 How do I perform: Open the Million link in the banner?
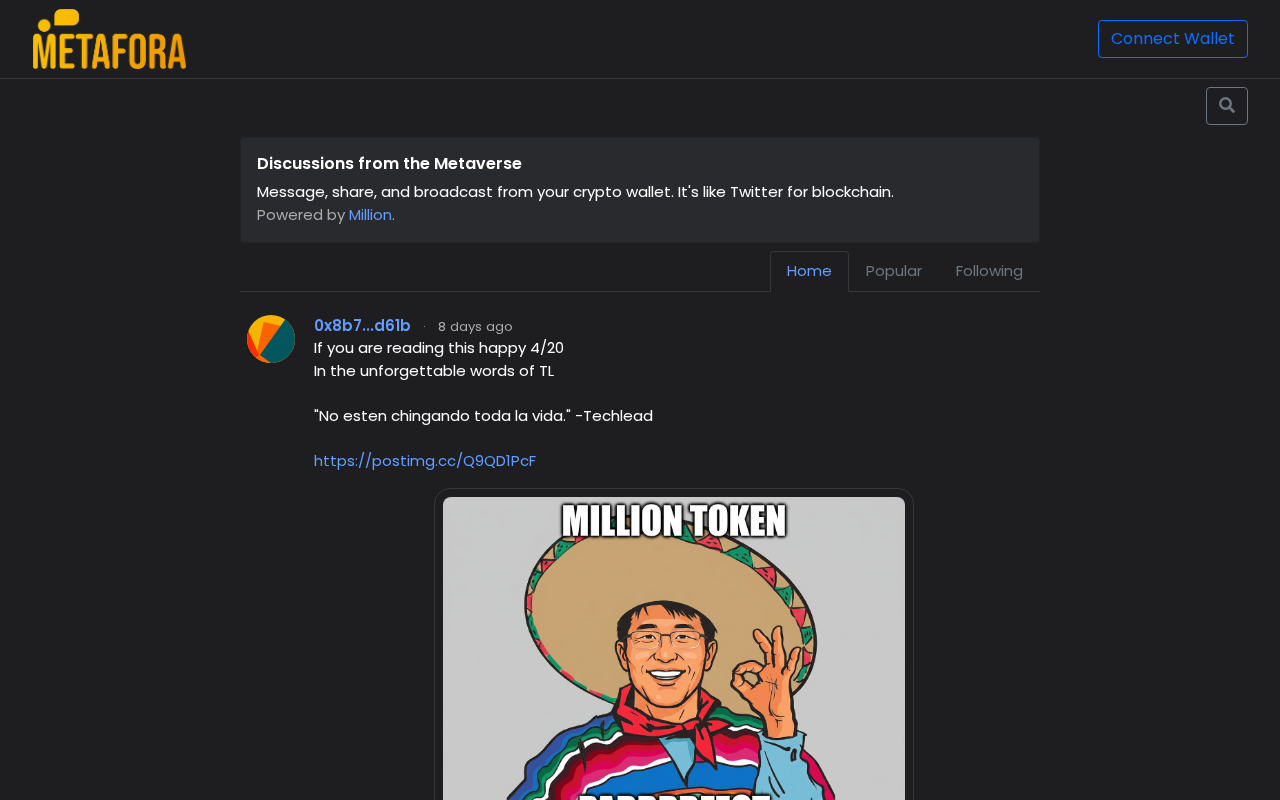[370, 215]
